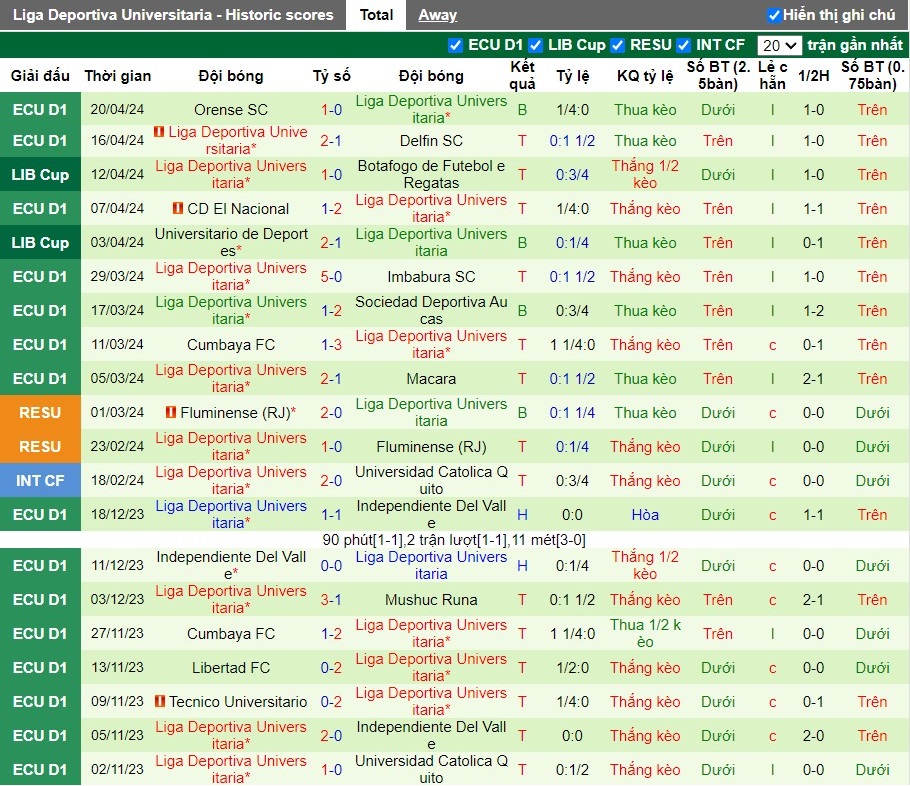This screenshot has height=786, width=910.
Task: Click Independiente Del Valle on 05/11/23 row
Action: click(431, 735)
